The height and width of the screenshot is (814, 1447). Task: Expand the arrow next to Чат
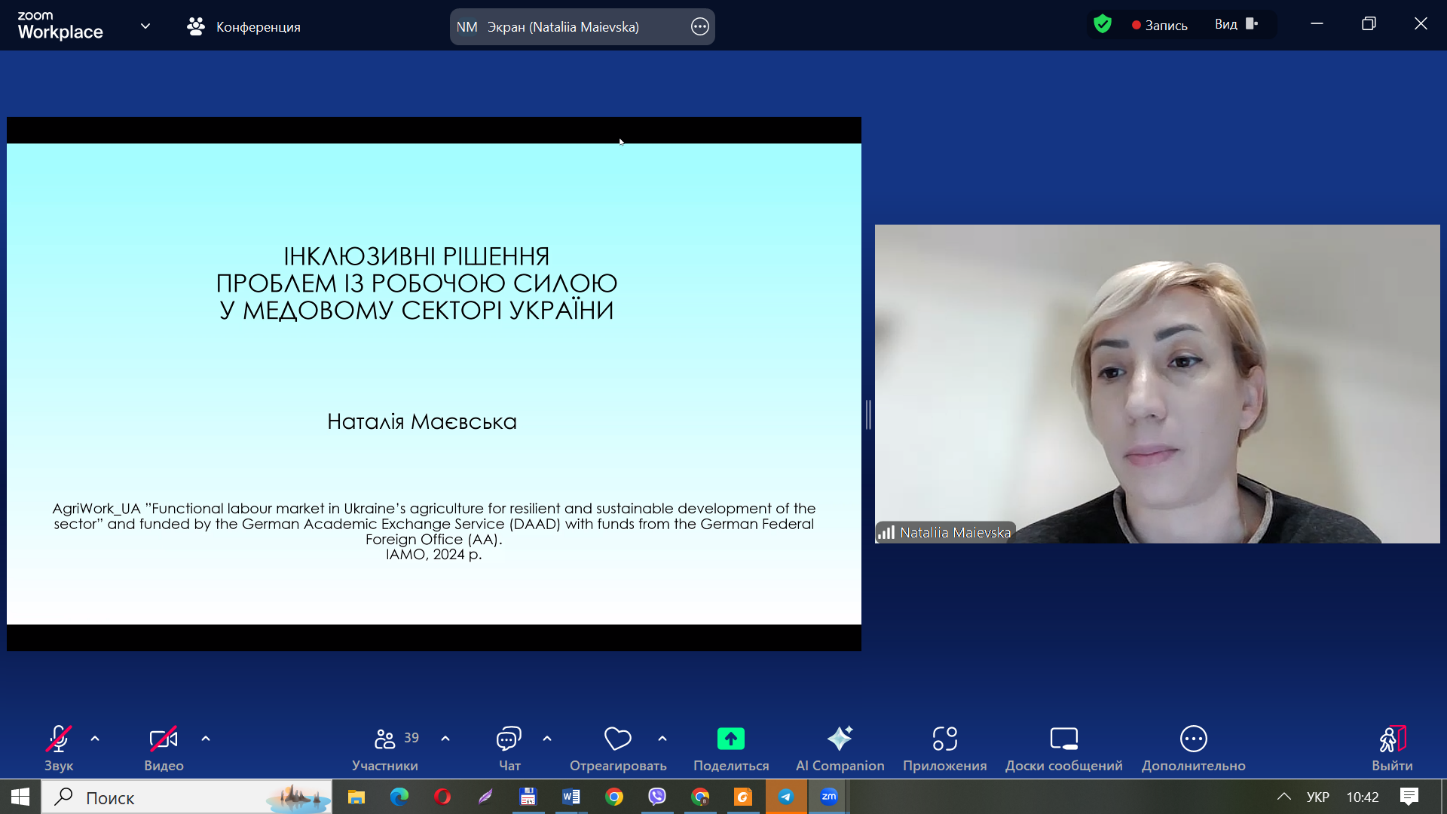click(x=547, y=739)
